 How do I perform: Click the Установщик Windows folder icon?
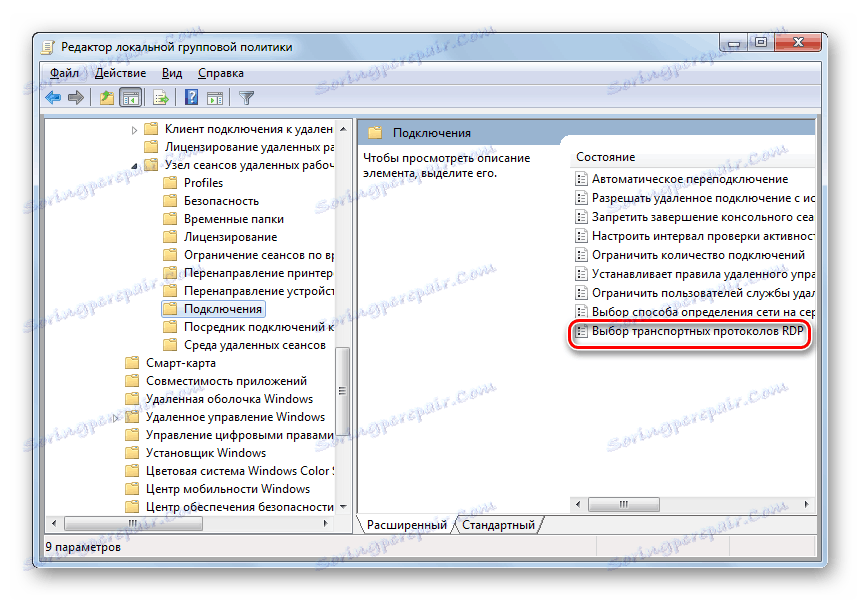pos(132,453)
